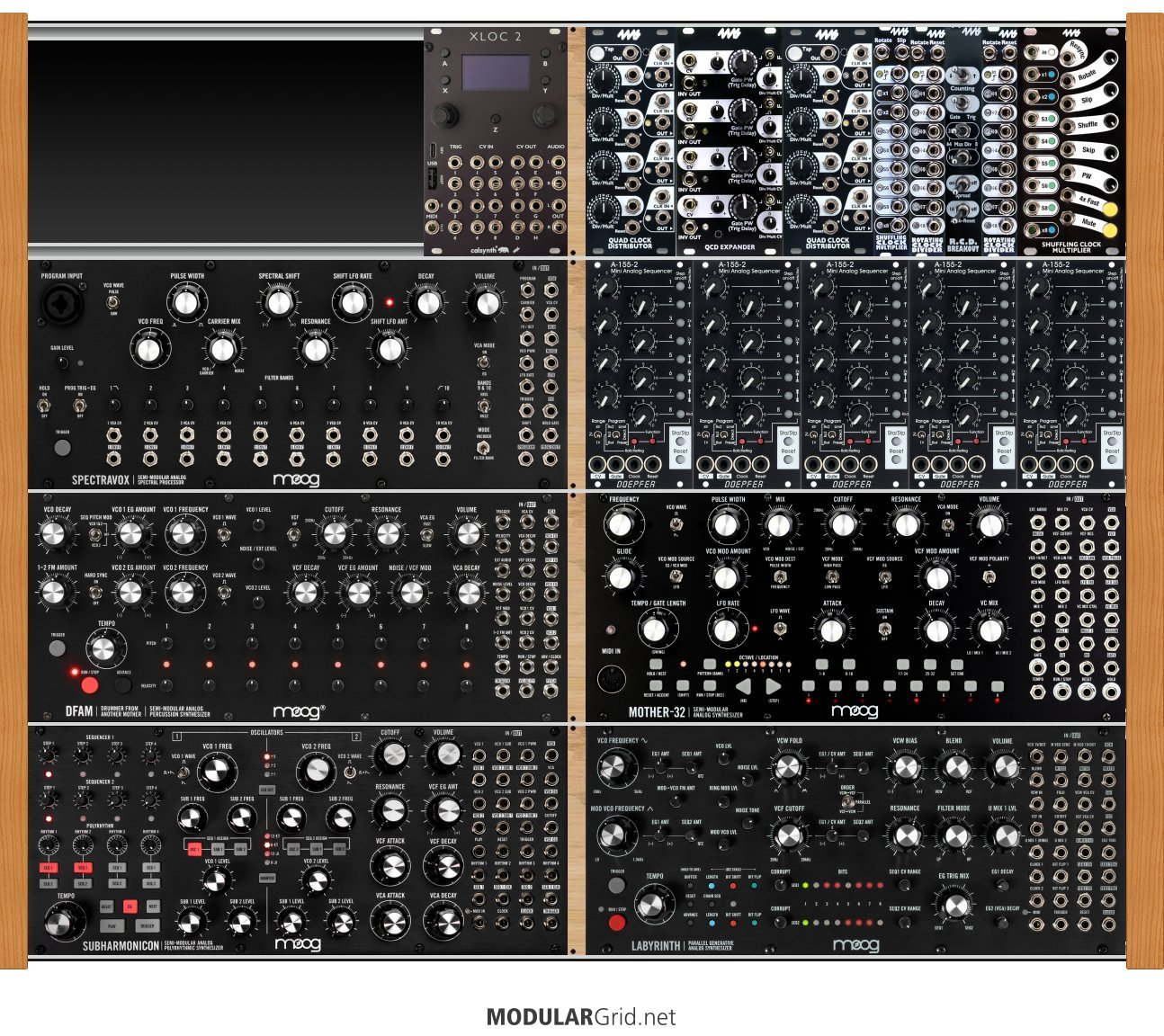Viewport: 1164px width, 1036px height.
Task: Click the Spectravox Spectral Shift knob
Action: (278, 302)
